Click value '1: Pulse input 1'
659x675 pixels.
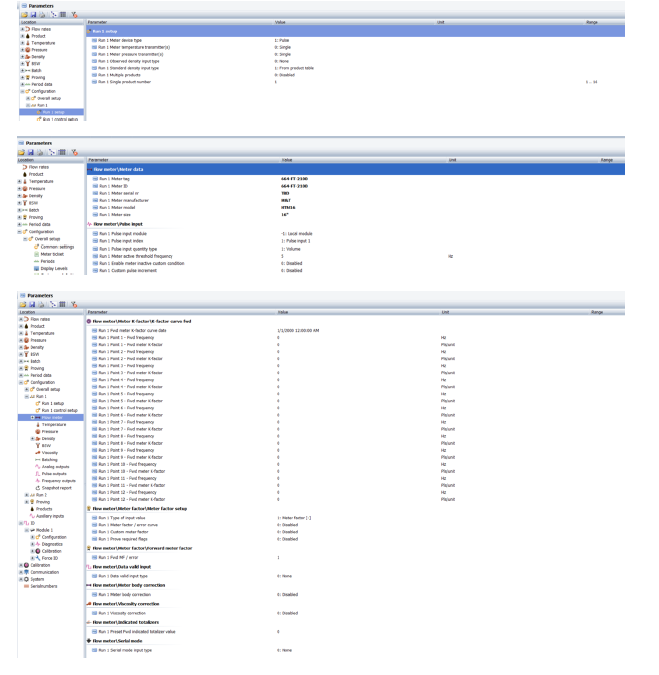point(296,241)
